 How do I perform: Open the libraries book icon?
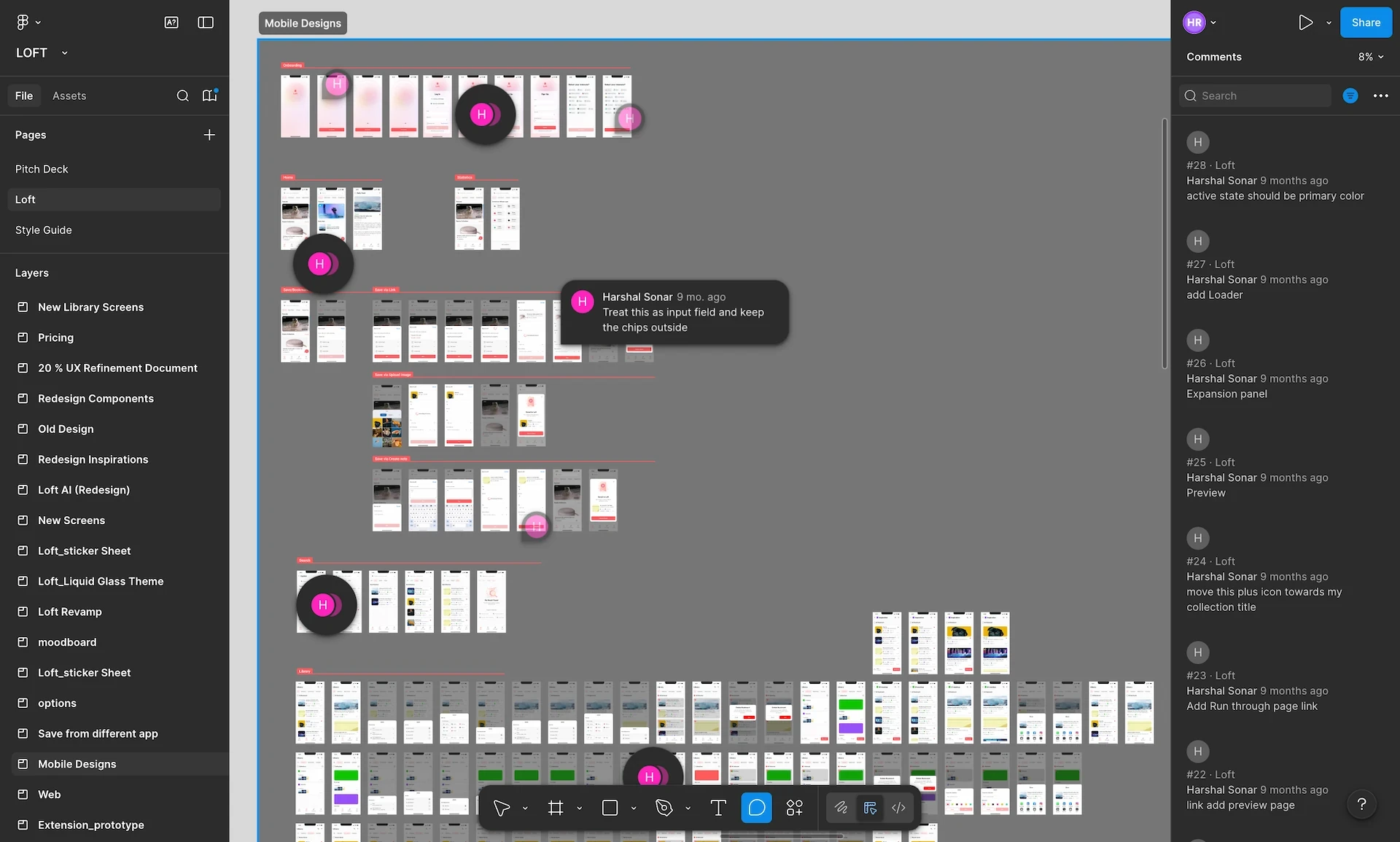[210, 95]
